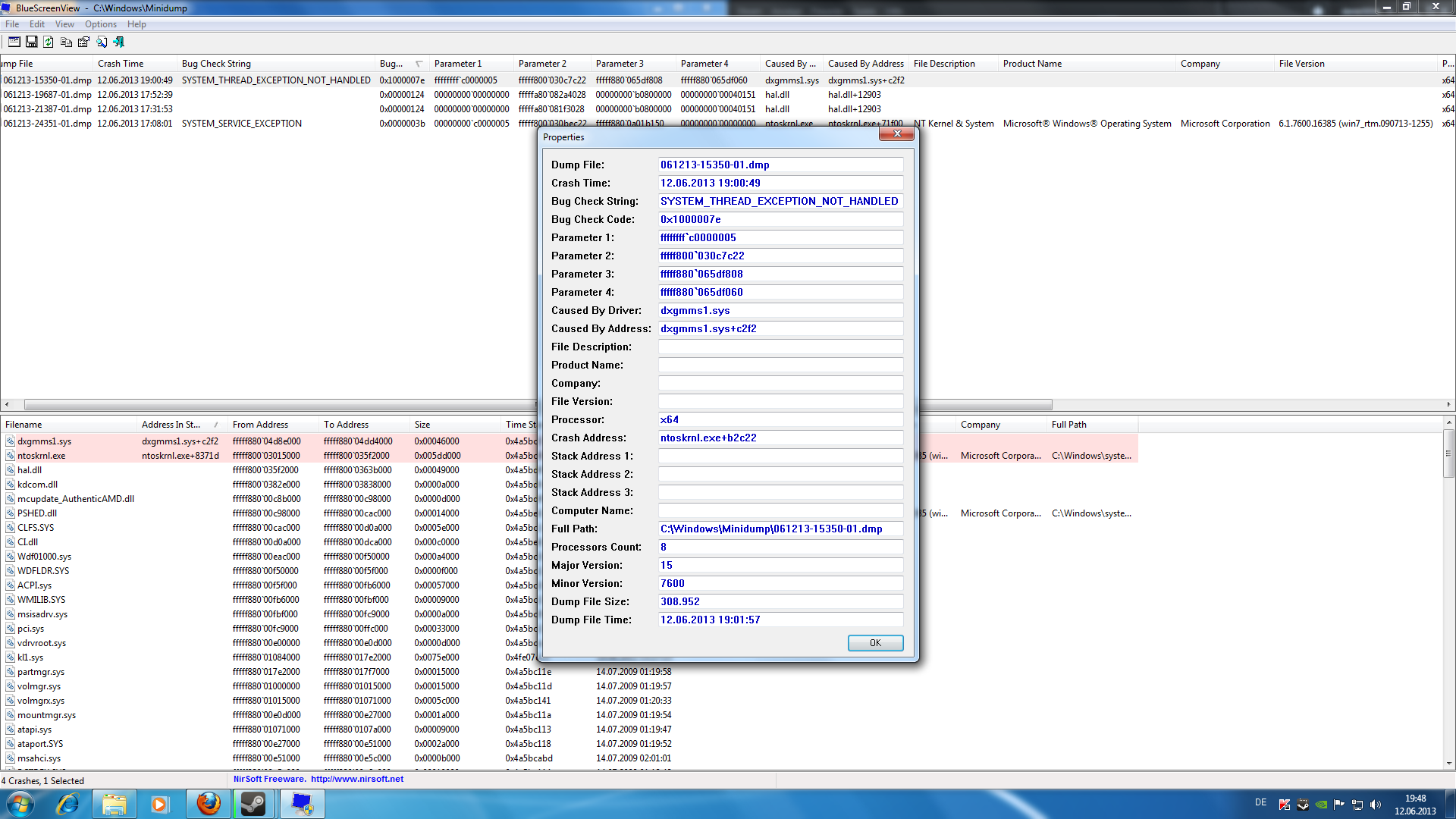1456x819 pixels.
Task: Open Firefox from the taskbar
Action: coord(209,804)
